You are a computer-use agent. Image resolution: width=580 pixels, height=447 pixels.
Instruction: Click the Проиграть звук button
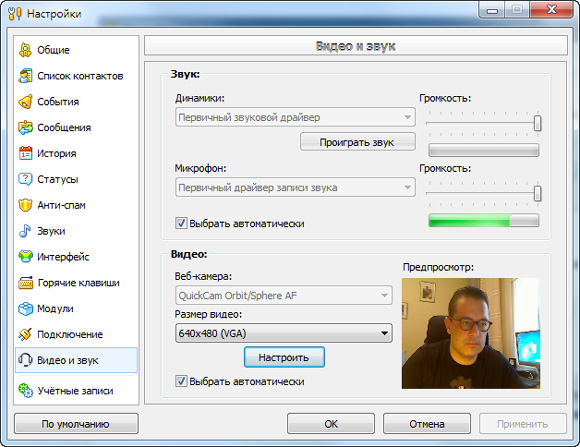[358, 142]
